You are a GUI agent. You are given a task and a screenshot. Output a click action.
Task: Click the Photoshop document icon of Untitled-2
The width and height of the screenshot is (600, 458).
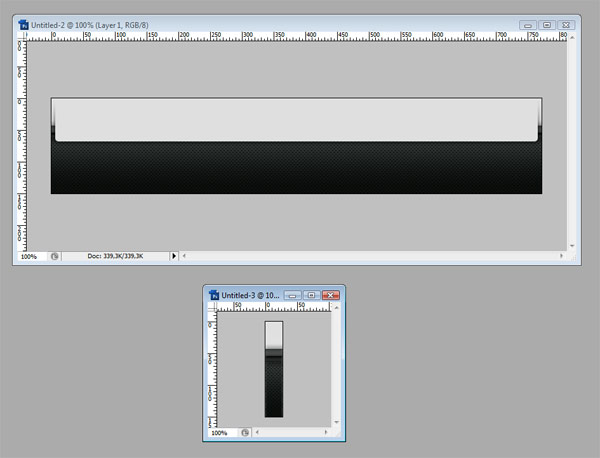(x=23, y=25)
